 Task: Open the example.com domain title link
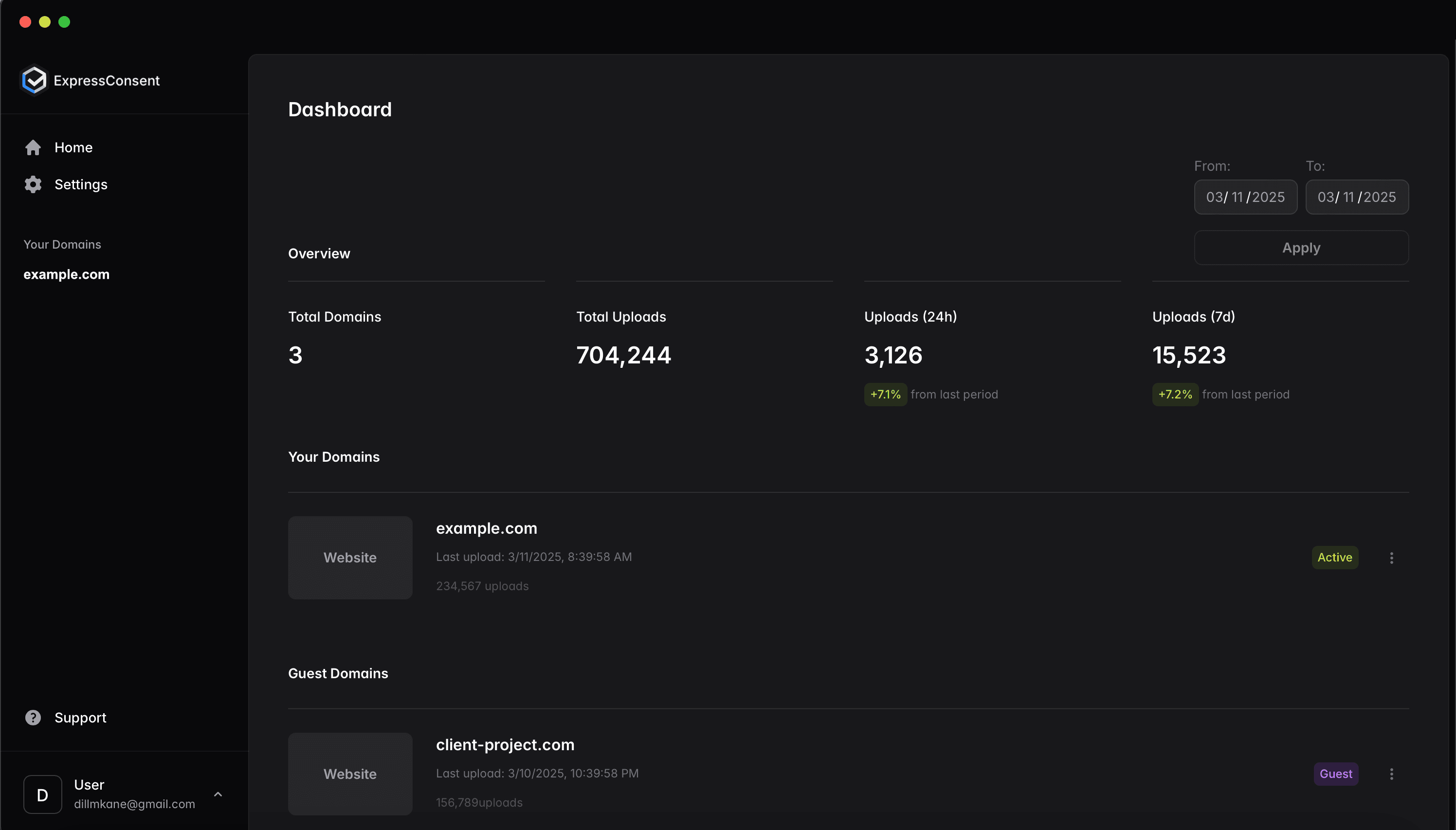pyautogui.click(x=486, y=528)
